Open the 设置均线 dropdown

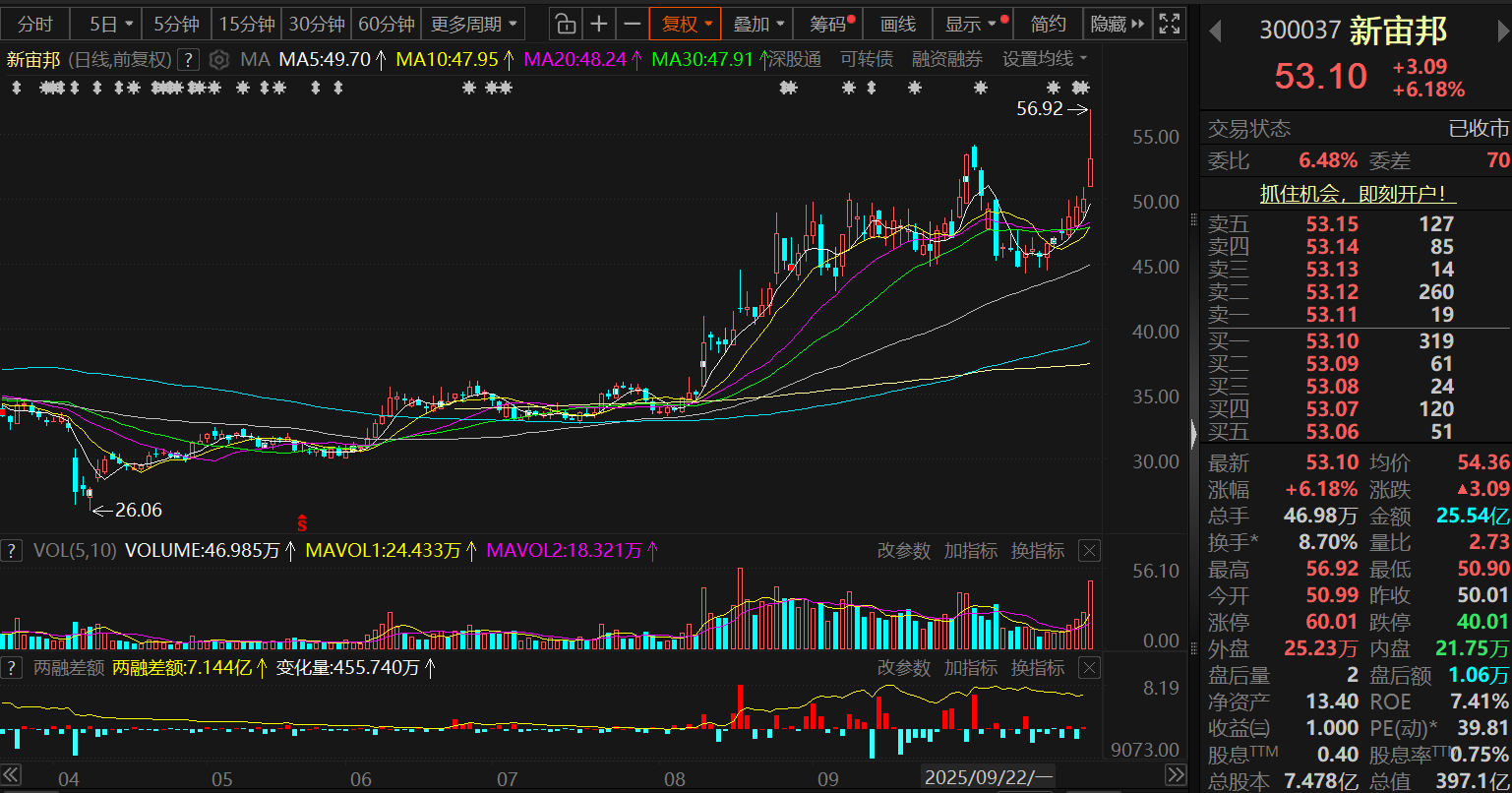(1044, 59)
